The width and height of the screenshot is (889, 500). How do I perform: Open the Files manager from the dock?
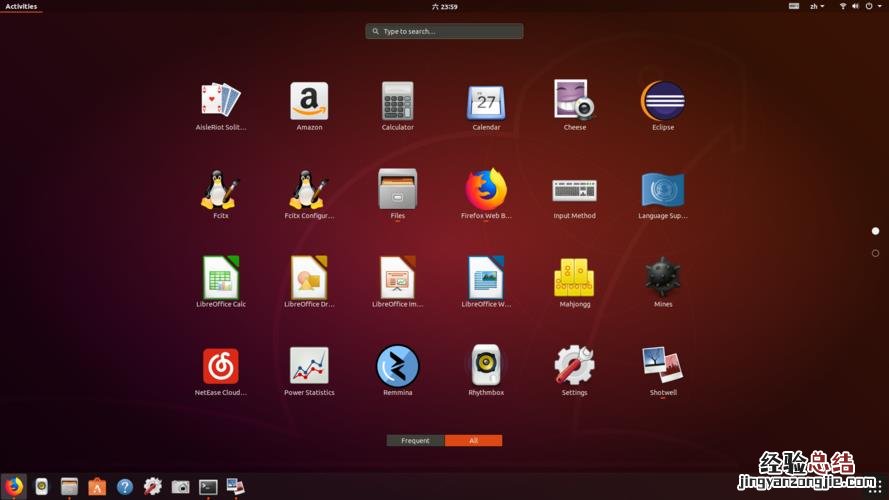[69, 486]
